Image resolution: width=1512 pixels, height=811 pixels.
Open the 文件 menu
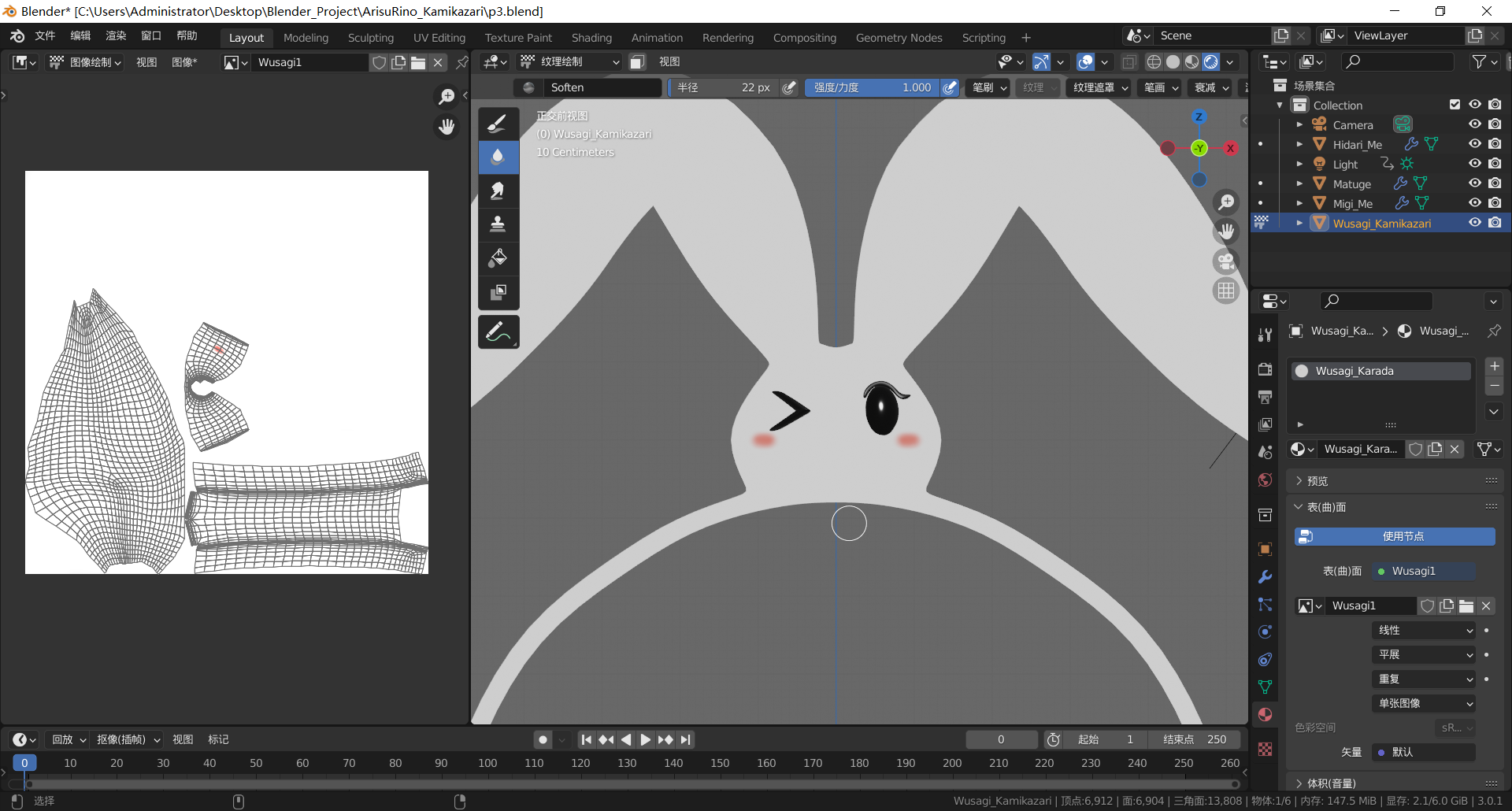45,36
